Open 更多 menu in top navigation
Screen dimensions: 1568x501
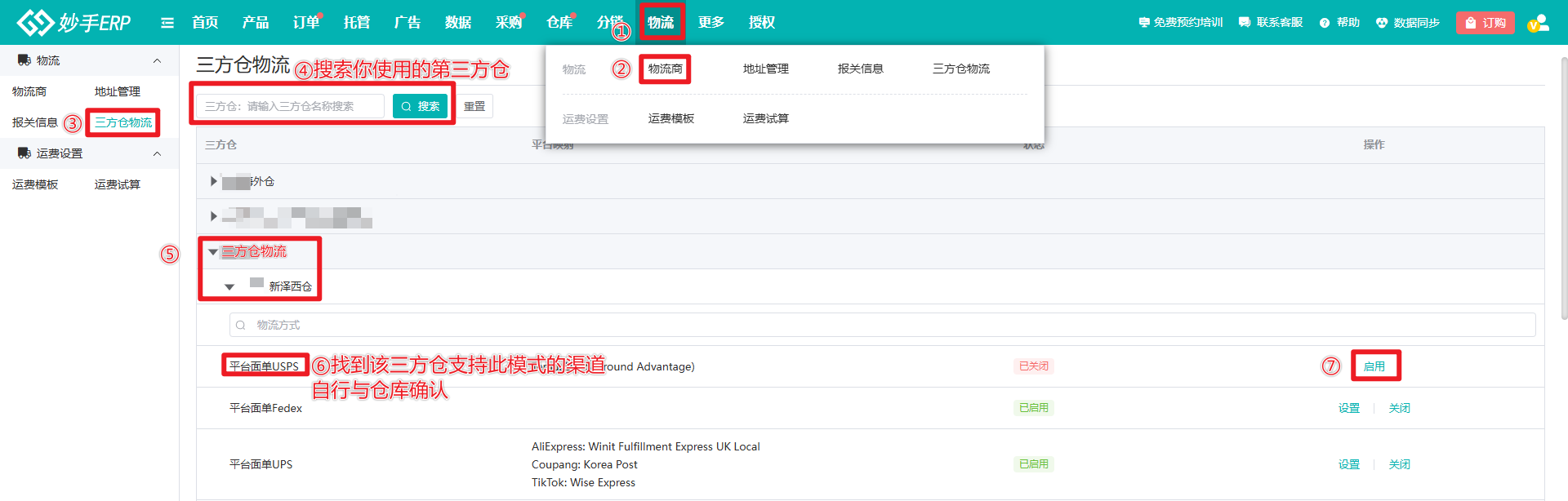pyautogui.click(x=711, y=22)
